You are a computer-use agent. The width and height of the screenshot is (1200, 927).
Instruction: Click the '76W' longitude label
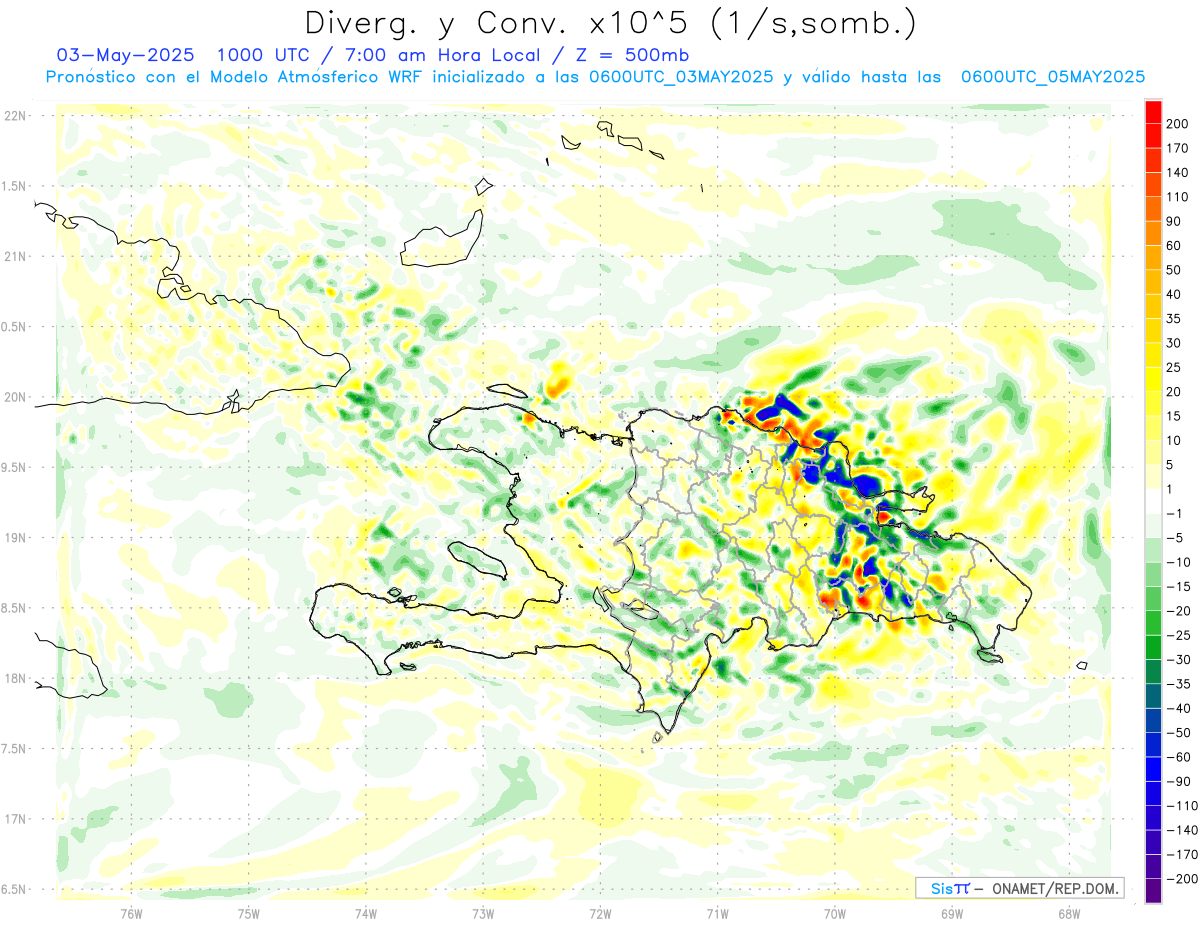131,914
